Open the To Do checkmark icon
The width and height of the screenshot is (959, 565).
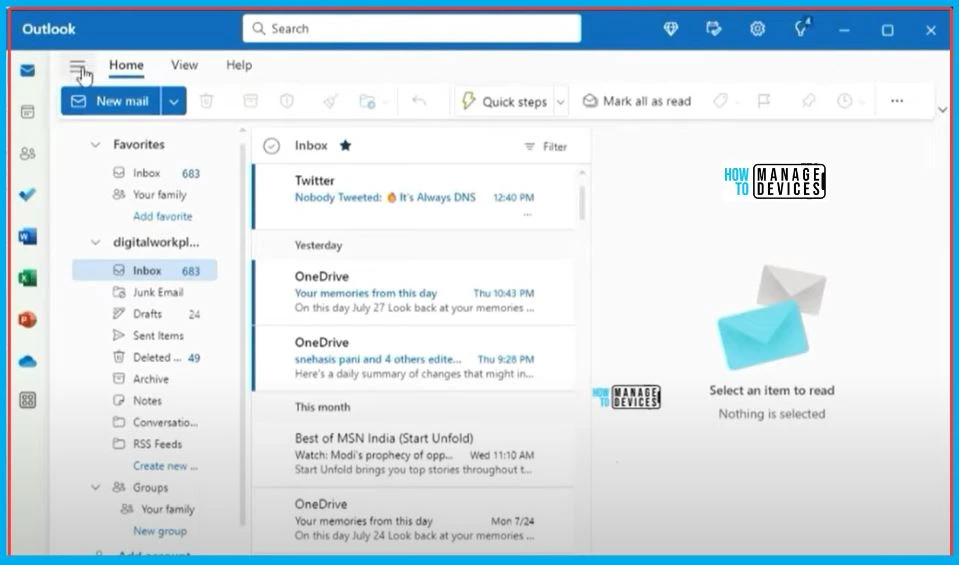28,195
